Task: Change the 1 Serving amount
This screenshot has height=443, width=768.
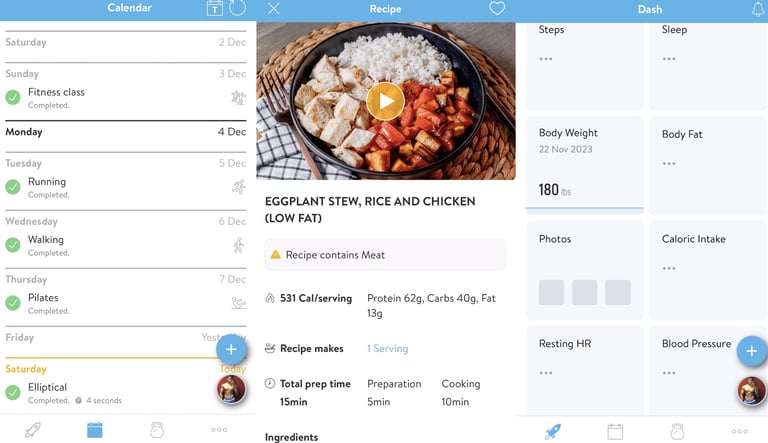Action: [x=387, y=348]
